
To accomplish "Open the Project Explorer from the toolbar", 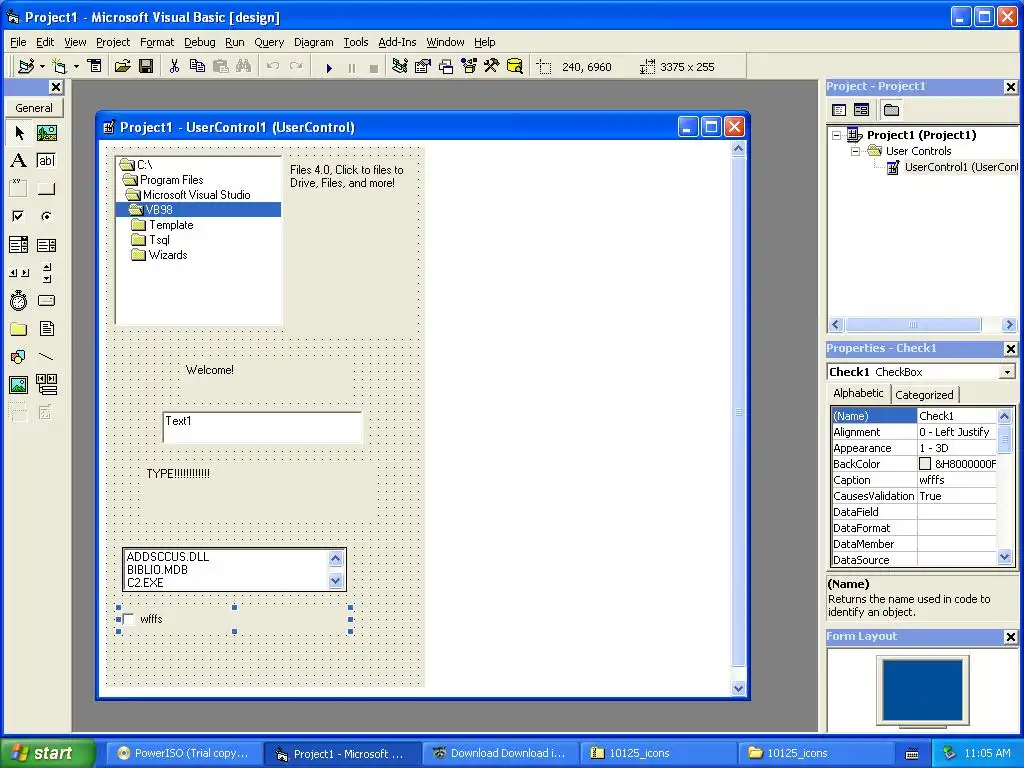I will tap(400, 66).
